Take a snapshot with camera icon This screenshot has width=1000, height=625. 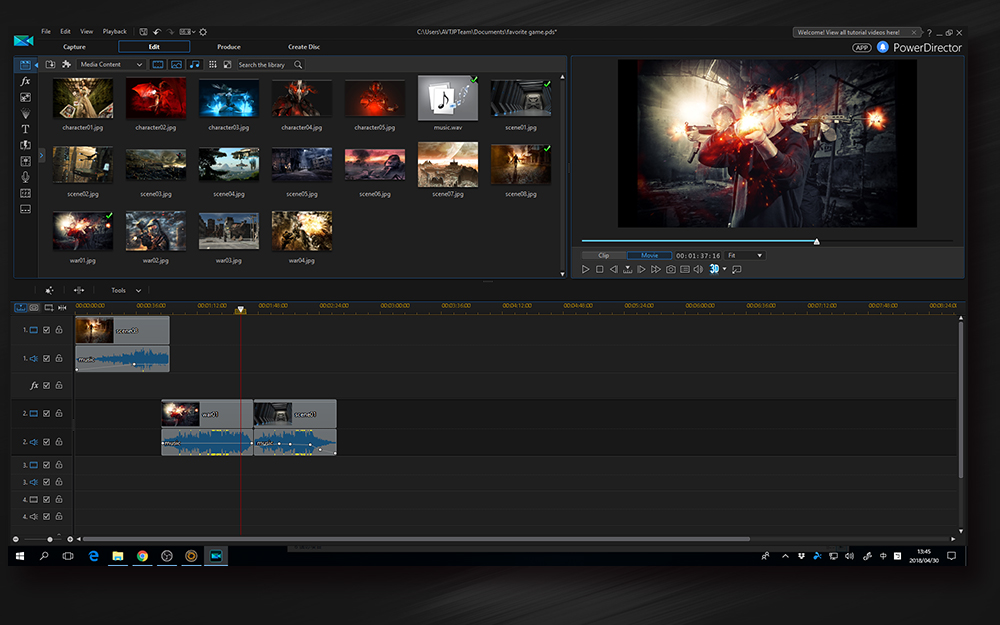(x=670, y=270)
